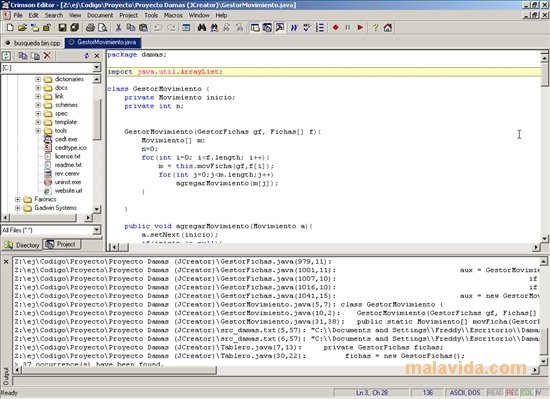Screen dimensions: 550x399
Task: Click the output panel horizontal scrollbar thumb
Action: (119, 370)
